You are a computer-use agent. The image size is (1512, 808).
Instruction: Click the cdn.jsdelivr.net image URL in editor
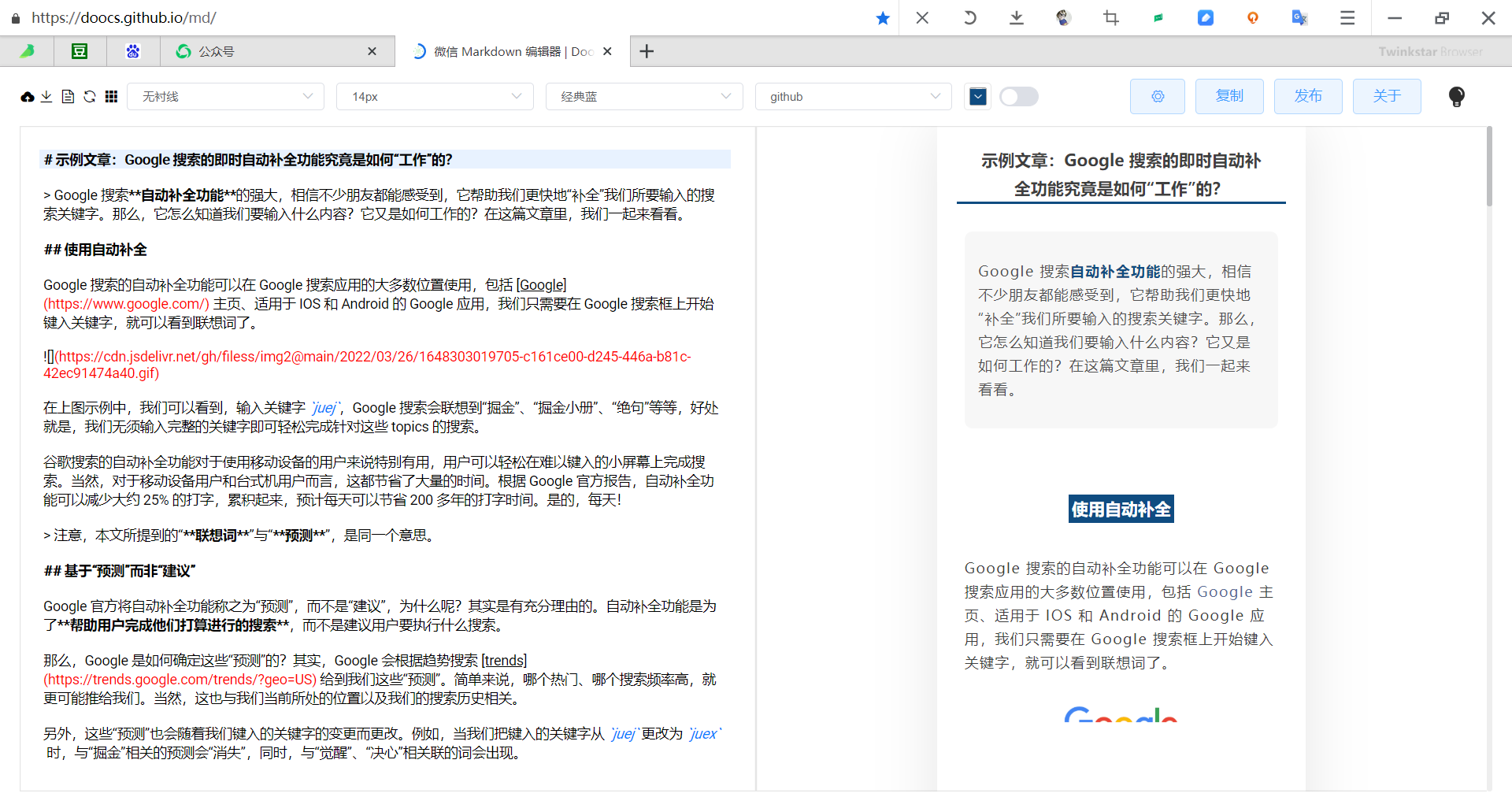pyautogui.click(x=367, y=365)
